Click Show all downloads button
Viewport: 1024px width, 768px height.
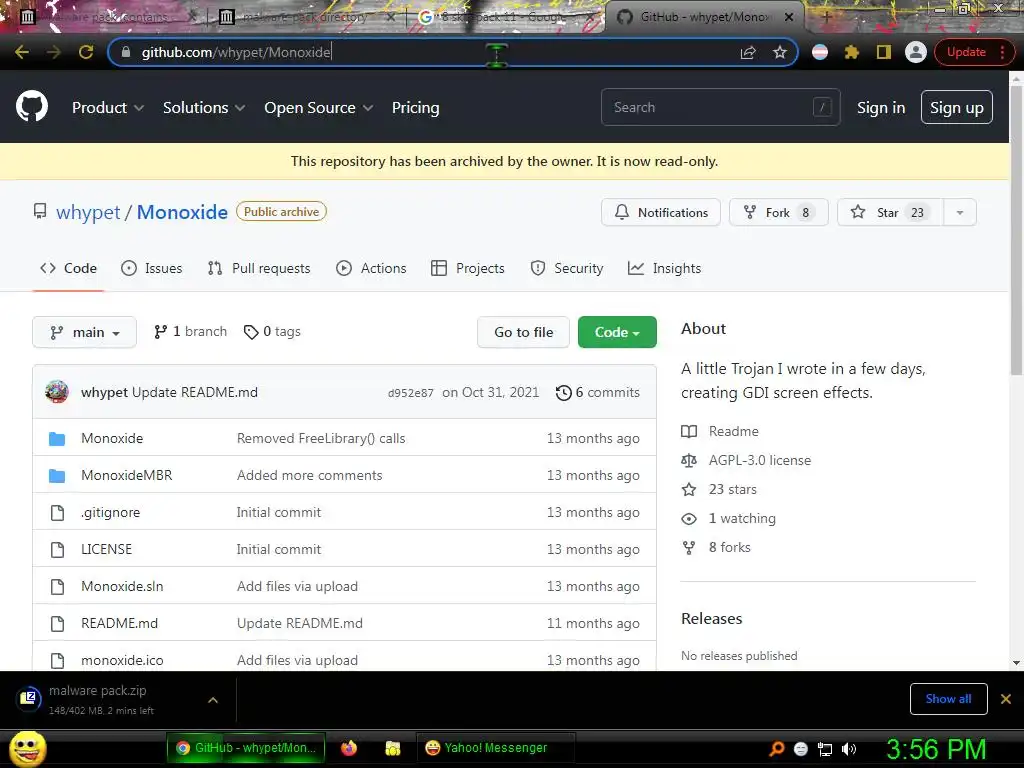coord(948,699)
